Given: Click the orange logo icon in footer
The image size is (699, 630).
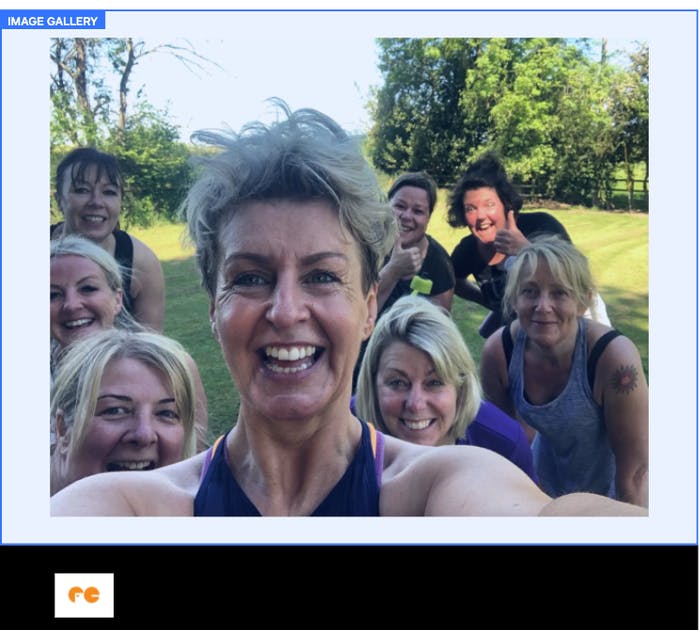Looking at the screenshot, I should (84, 595).
